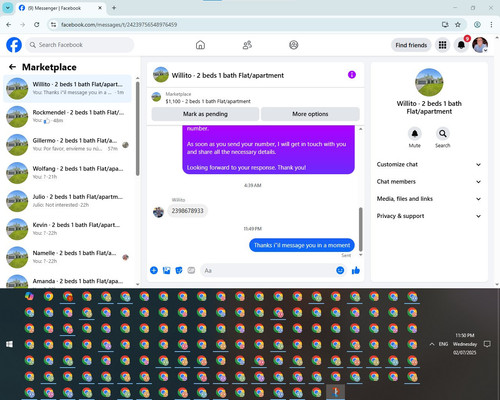Open Namelle conversation in chat list
This screenshot has height=400, width=500.
[x=68, y=257]
